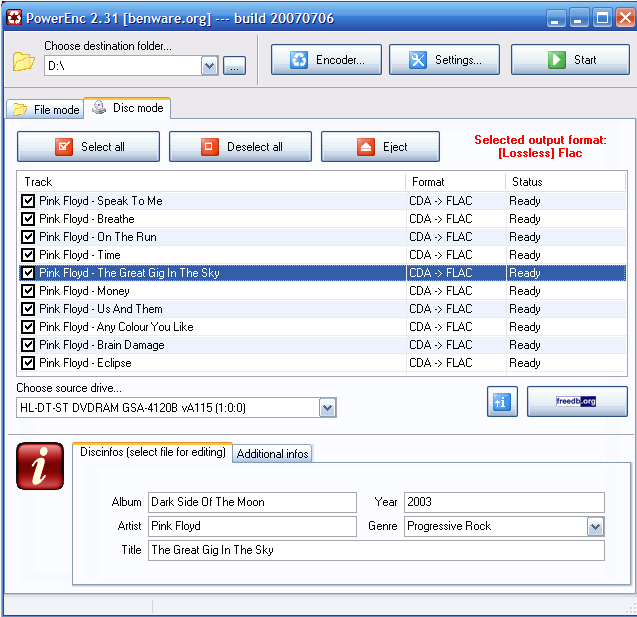Screen dimensions: 637x617
Task: Uncheck the Brain Damage track
Action: [x=28, y=345]
